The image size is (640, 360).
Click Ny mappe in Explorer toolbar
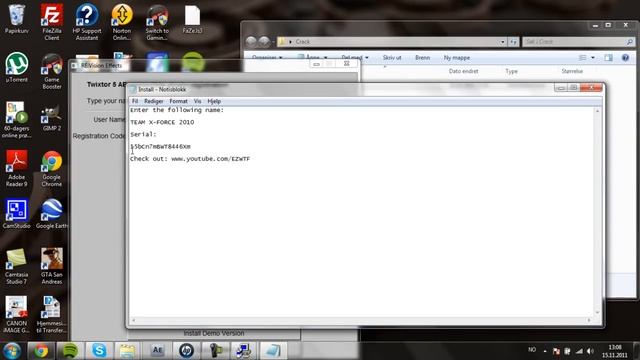coord(457,58)
